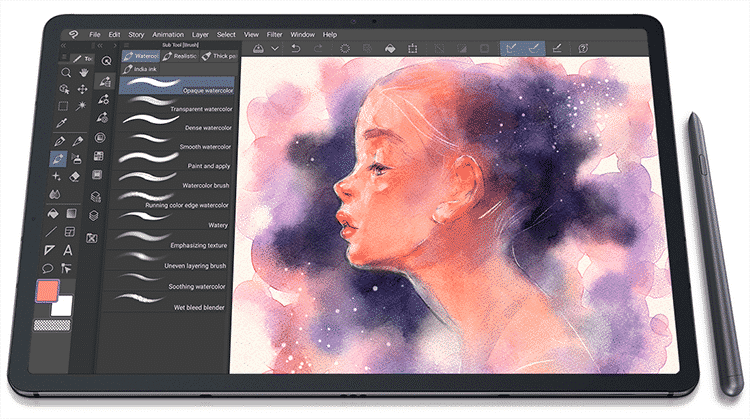750x419 pixels.
Task: Select the Auto select magic wand tool
Action: 81,106
